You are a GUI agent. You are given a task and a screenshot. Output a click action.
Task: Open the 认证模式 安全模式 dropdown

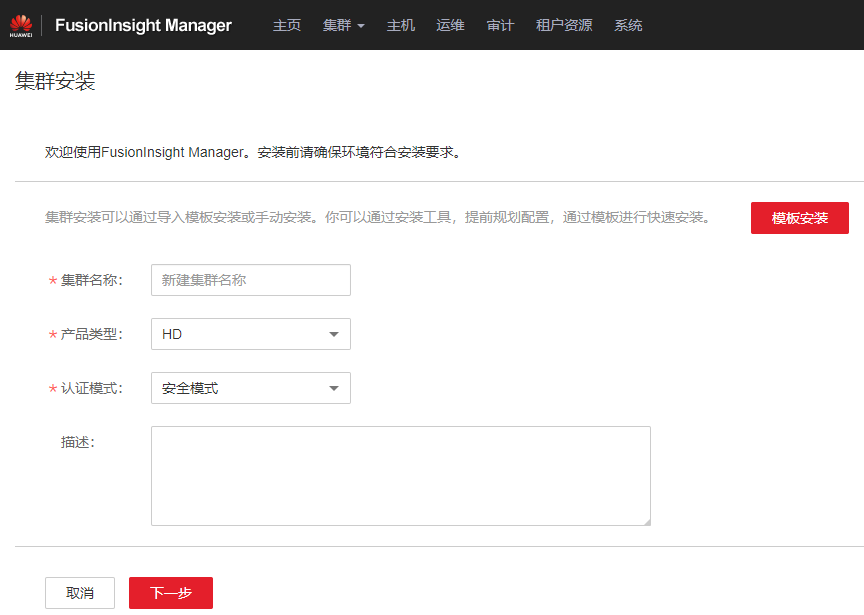tap(251, 388)
